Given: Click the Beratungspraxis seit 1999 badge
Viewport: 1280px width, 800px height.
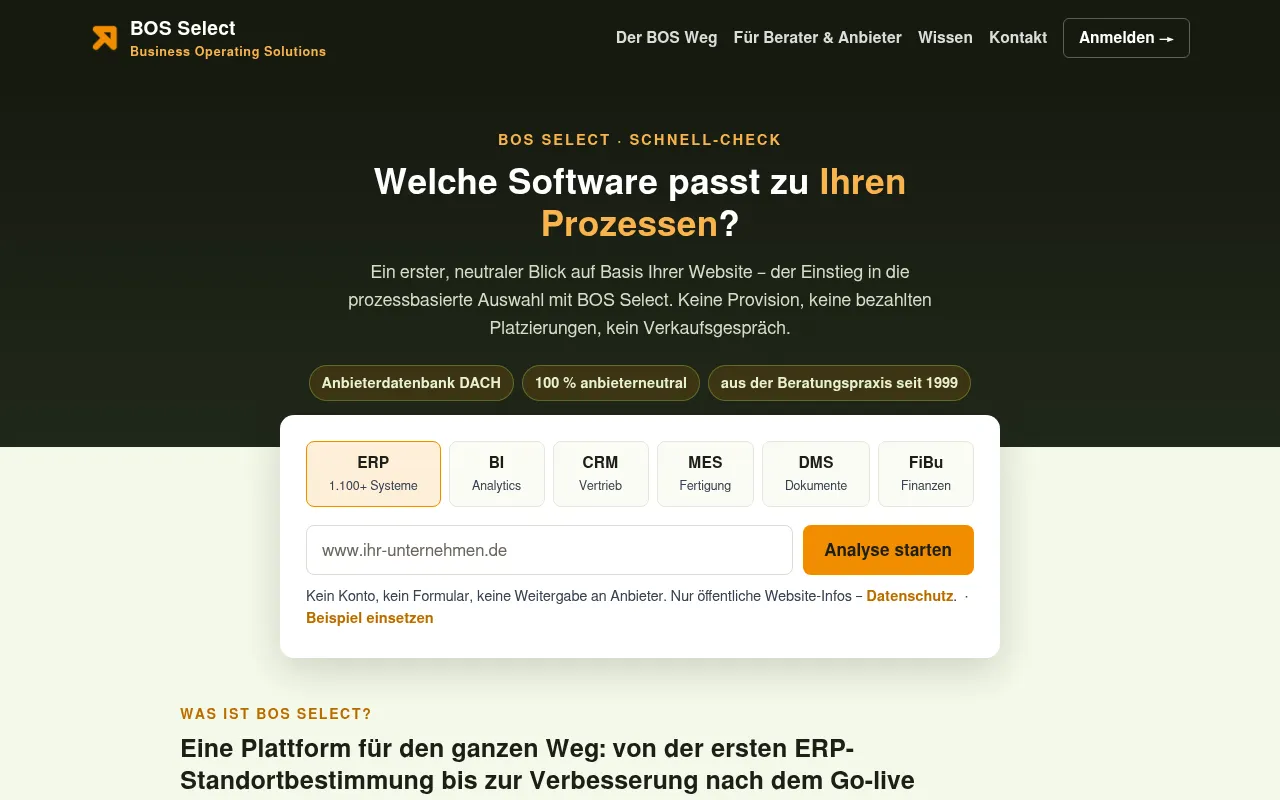Looking at the screenshot, I should click(x=839, y=383).
